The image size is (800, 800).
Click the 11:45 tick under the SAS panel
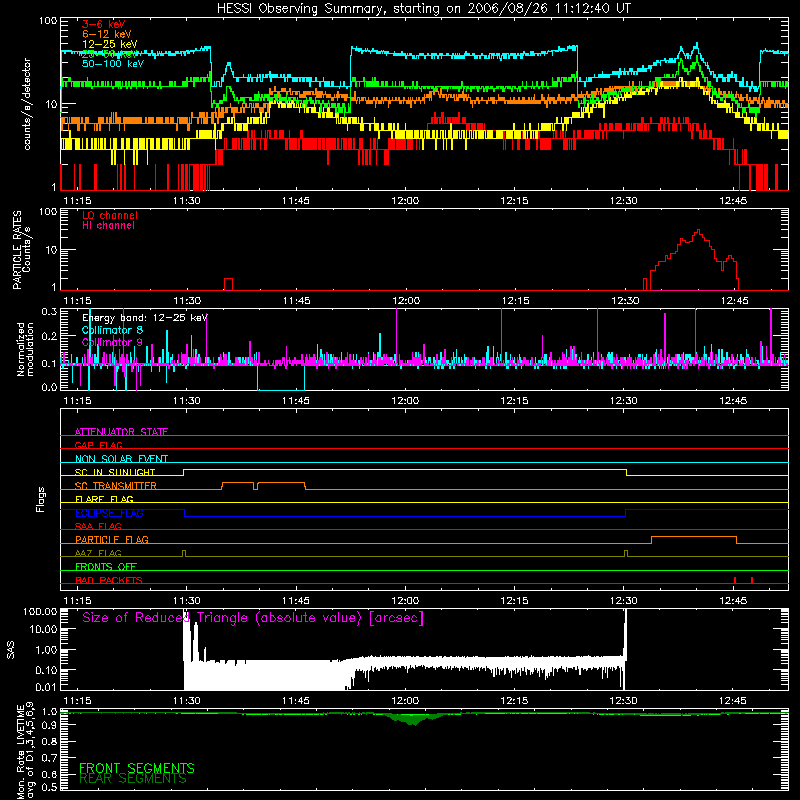click(x=296, y=701)
